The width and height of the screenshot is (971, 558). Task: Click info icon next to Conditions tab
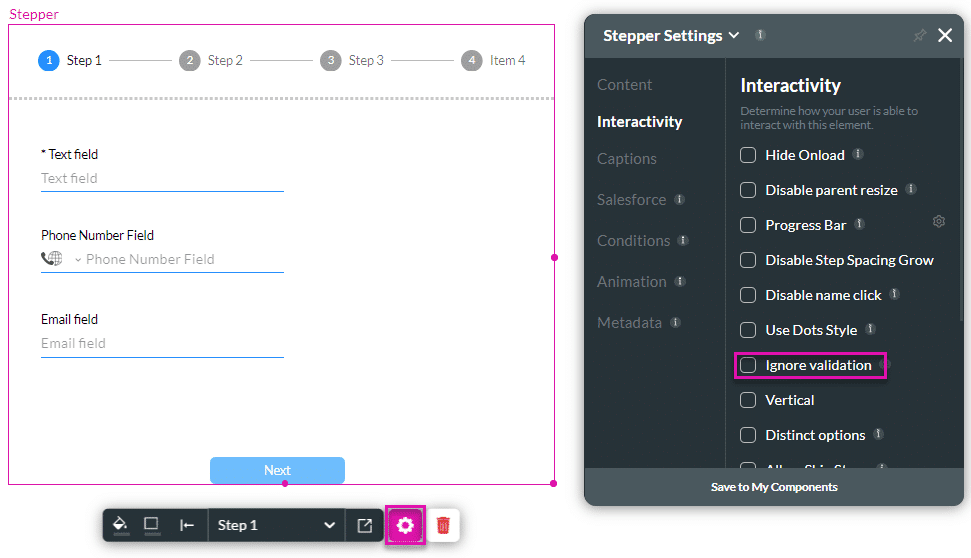point(683,240)
